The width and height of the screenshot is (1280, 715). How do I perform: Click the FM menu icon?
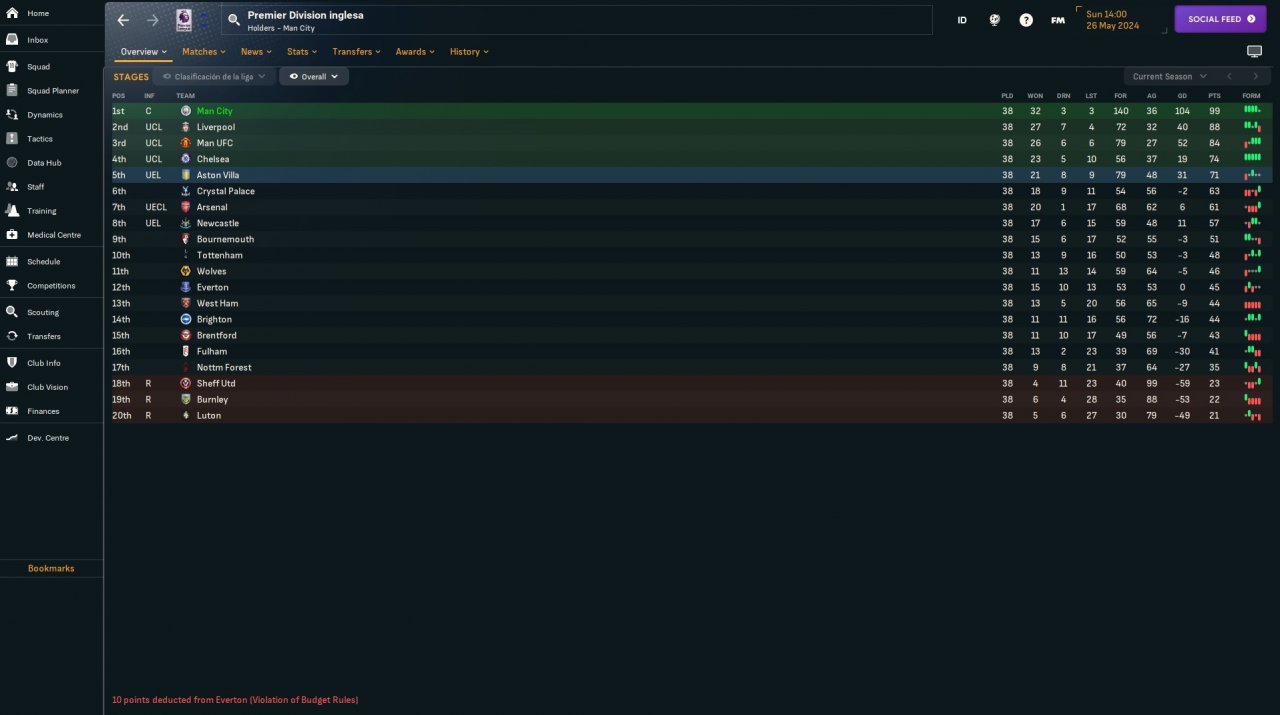[x=1058, y=20]
